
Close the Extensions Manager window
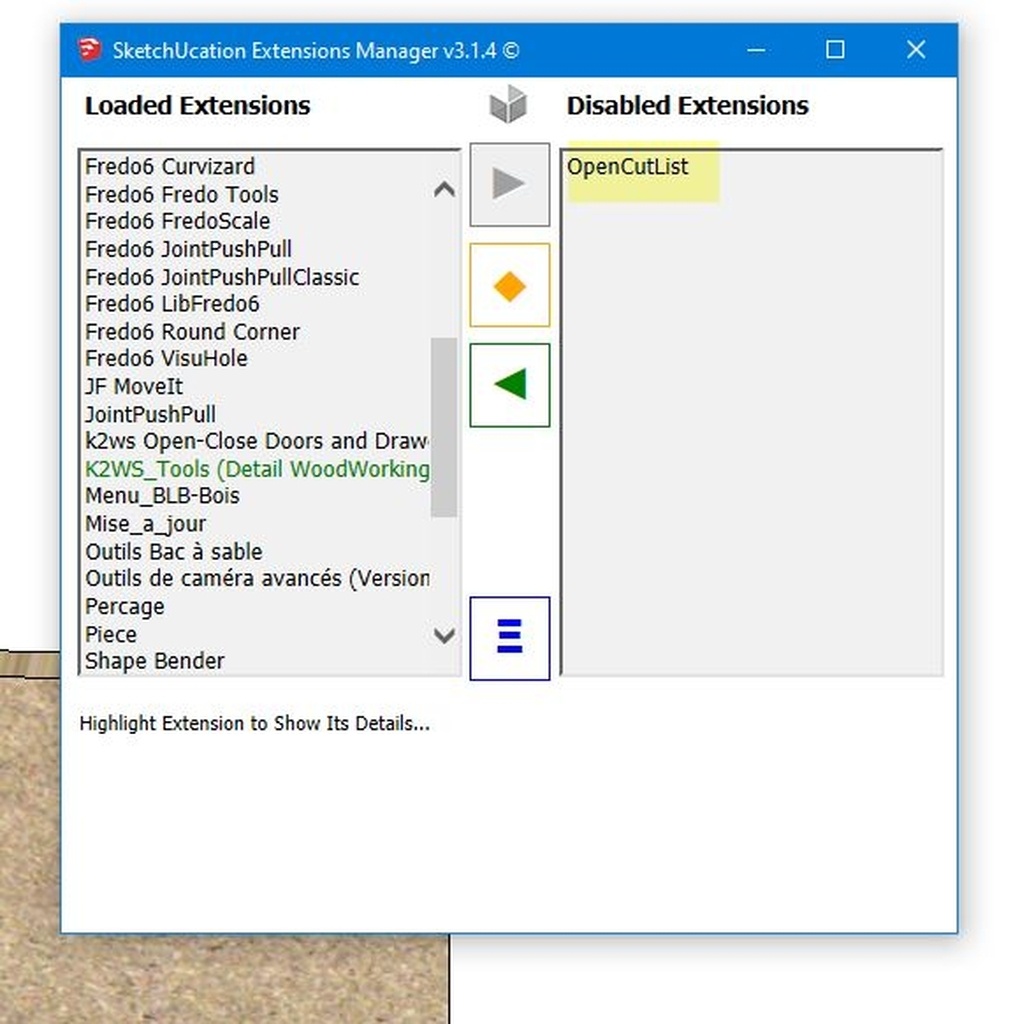tap(916, 50)
